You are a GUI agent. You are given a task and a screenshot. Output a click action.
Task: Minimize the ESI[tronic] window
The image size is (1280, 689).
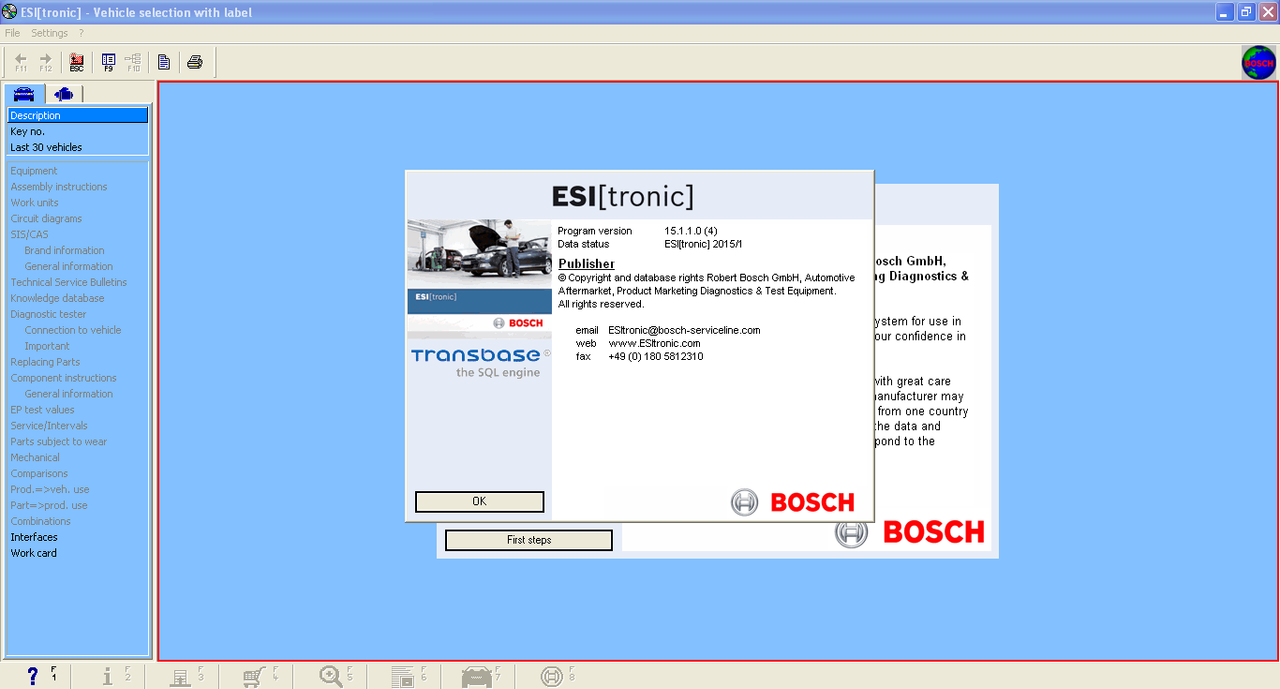[1225, 12]
